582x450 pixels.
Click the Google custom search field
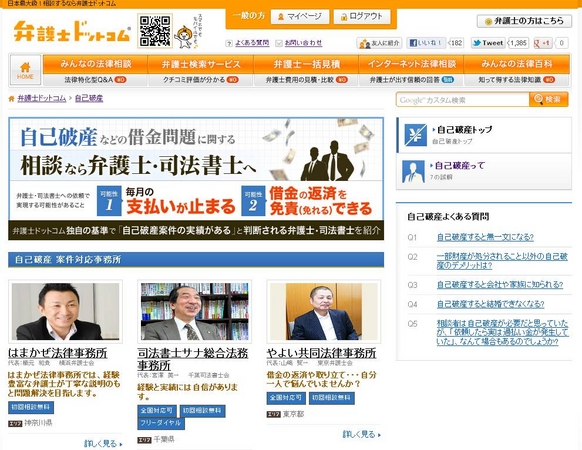pyautogui.click(x=463, y=100)
